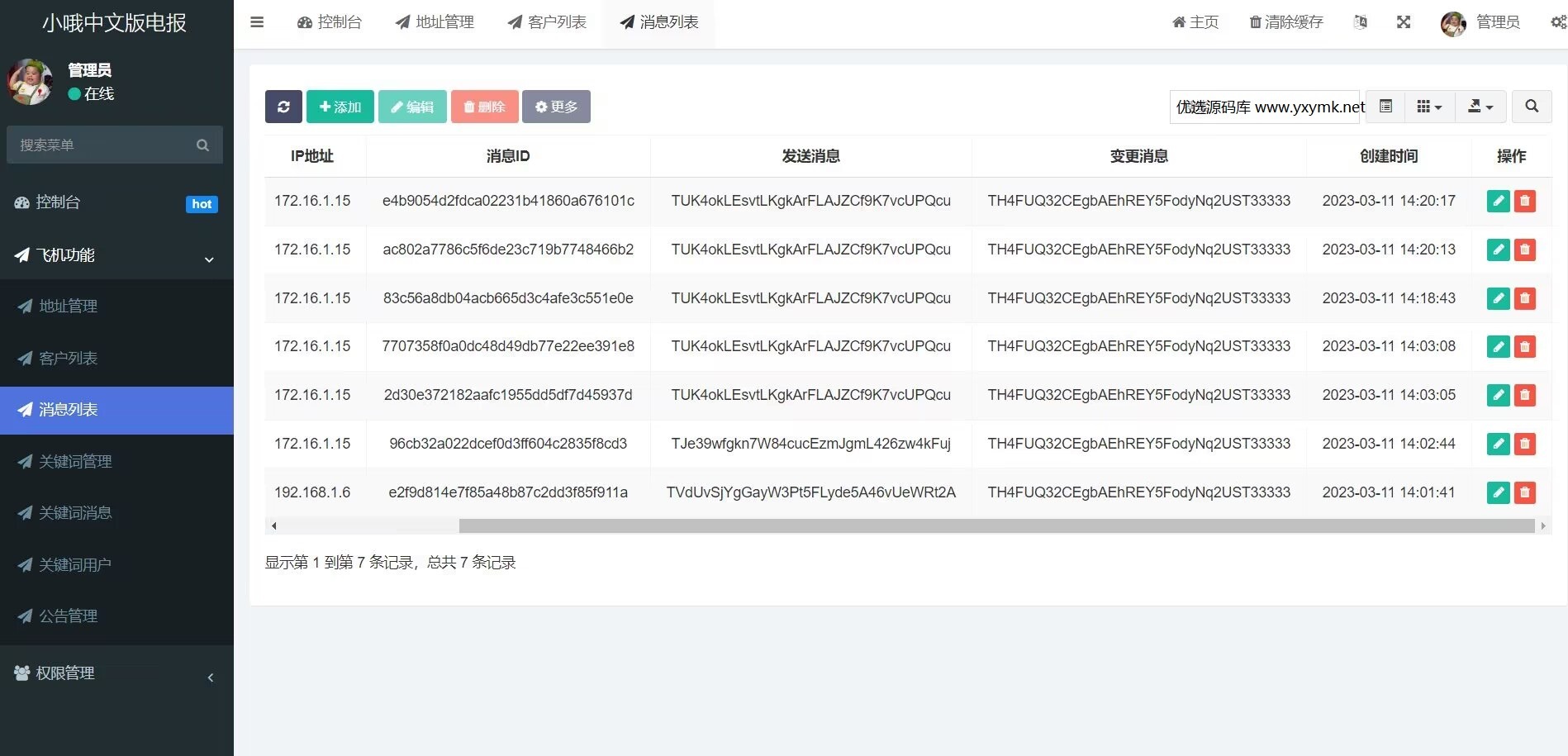
Task: Click the fullscreen expand icon
Action: (x=1404, y=22)
